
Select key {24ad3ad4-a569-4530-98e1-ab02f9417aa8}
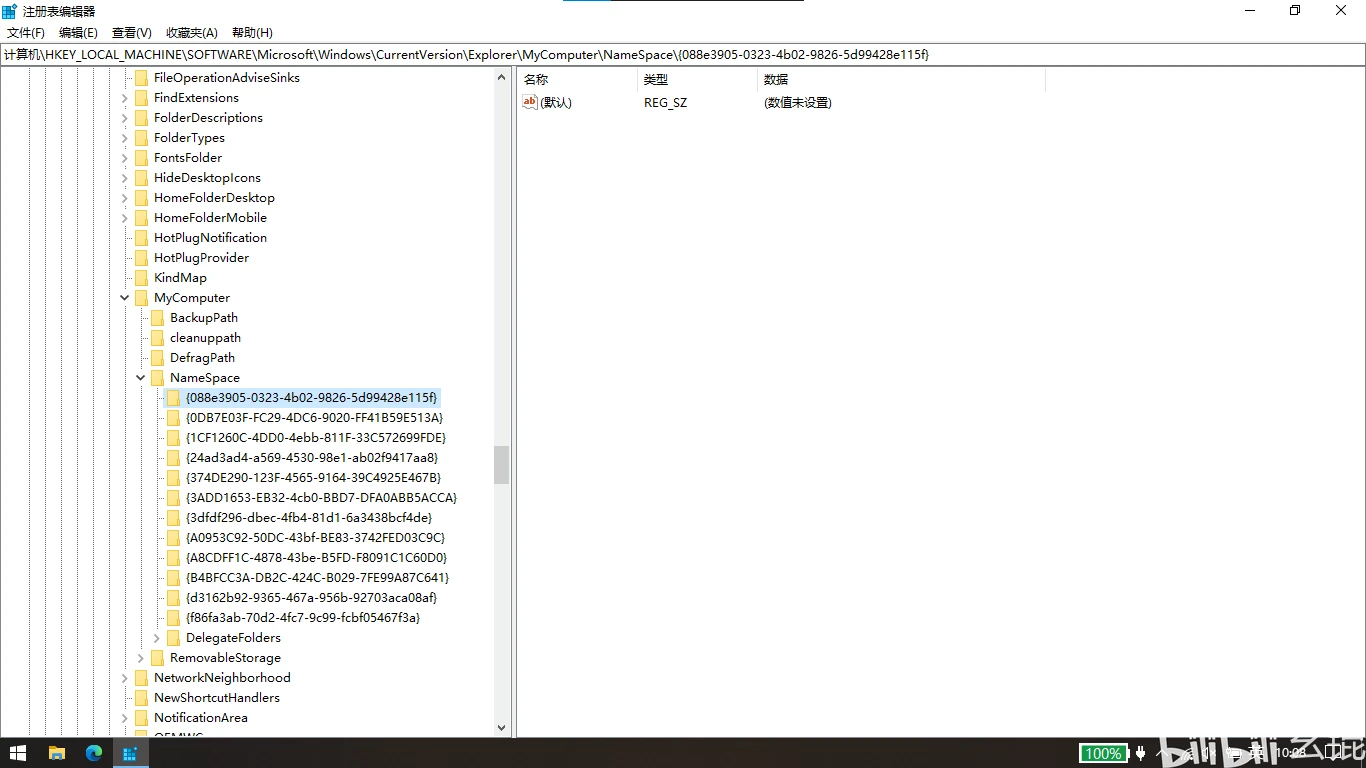click(x=312, y=458)
